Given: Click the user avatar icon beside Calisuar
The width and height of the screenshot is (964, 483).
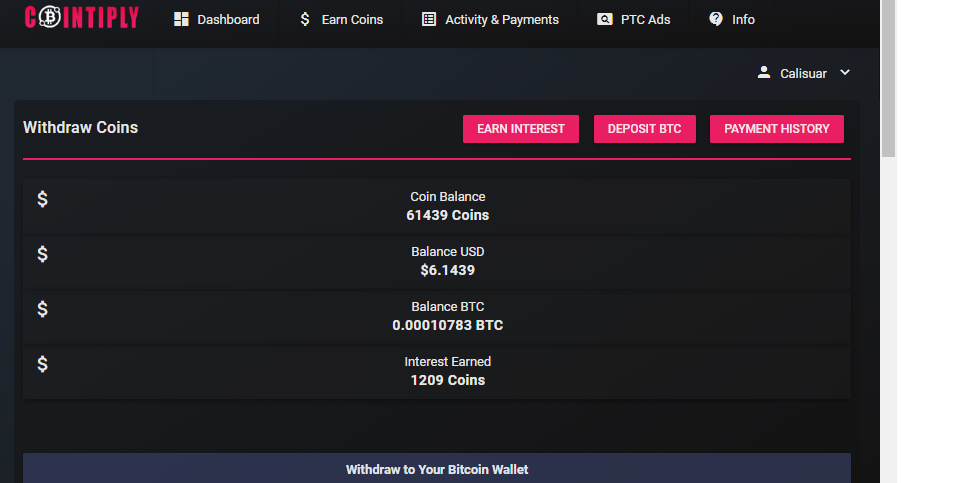Looking at the screenshot, I should (x=764, y=73).
